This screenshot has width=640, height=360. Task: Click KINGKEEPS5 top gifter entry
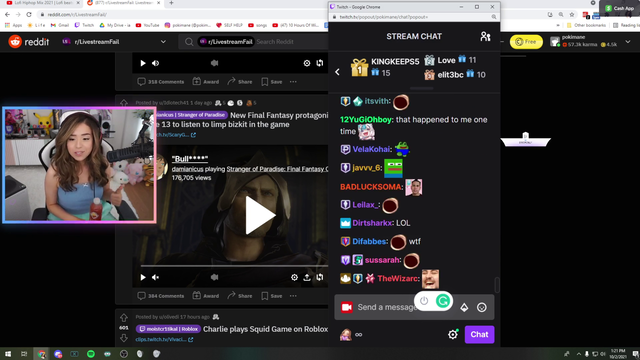click(385, 67)
